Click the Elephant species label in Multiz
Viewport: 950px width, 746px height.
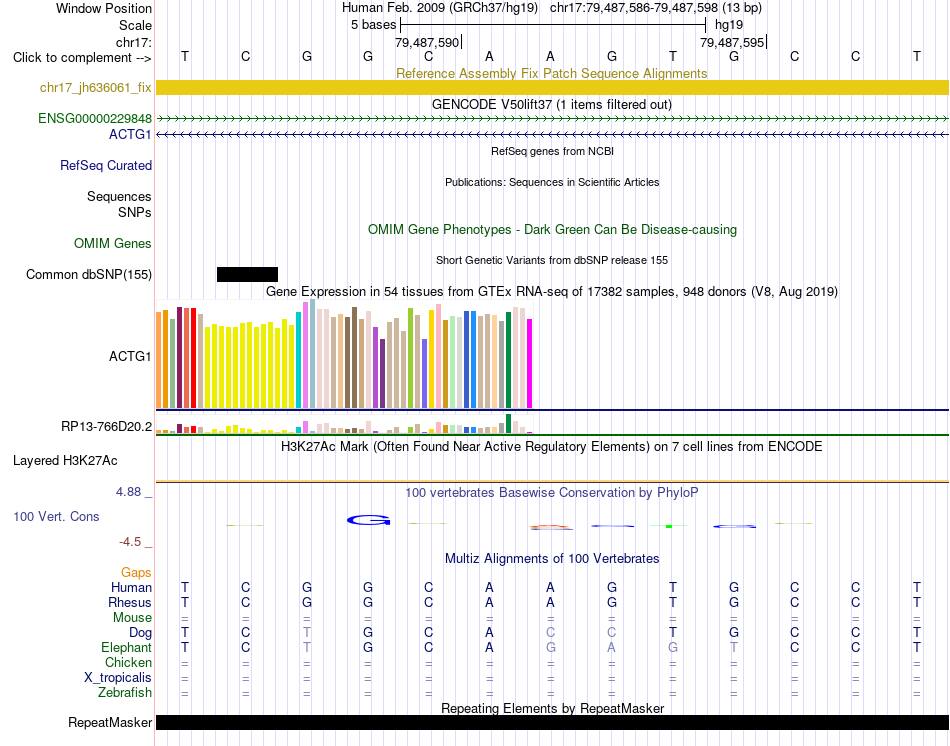click(126, 648)
